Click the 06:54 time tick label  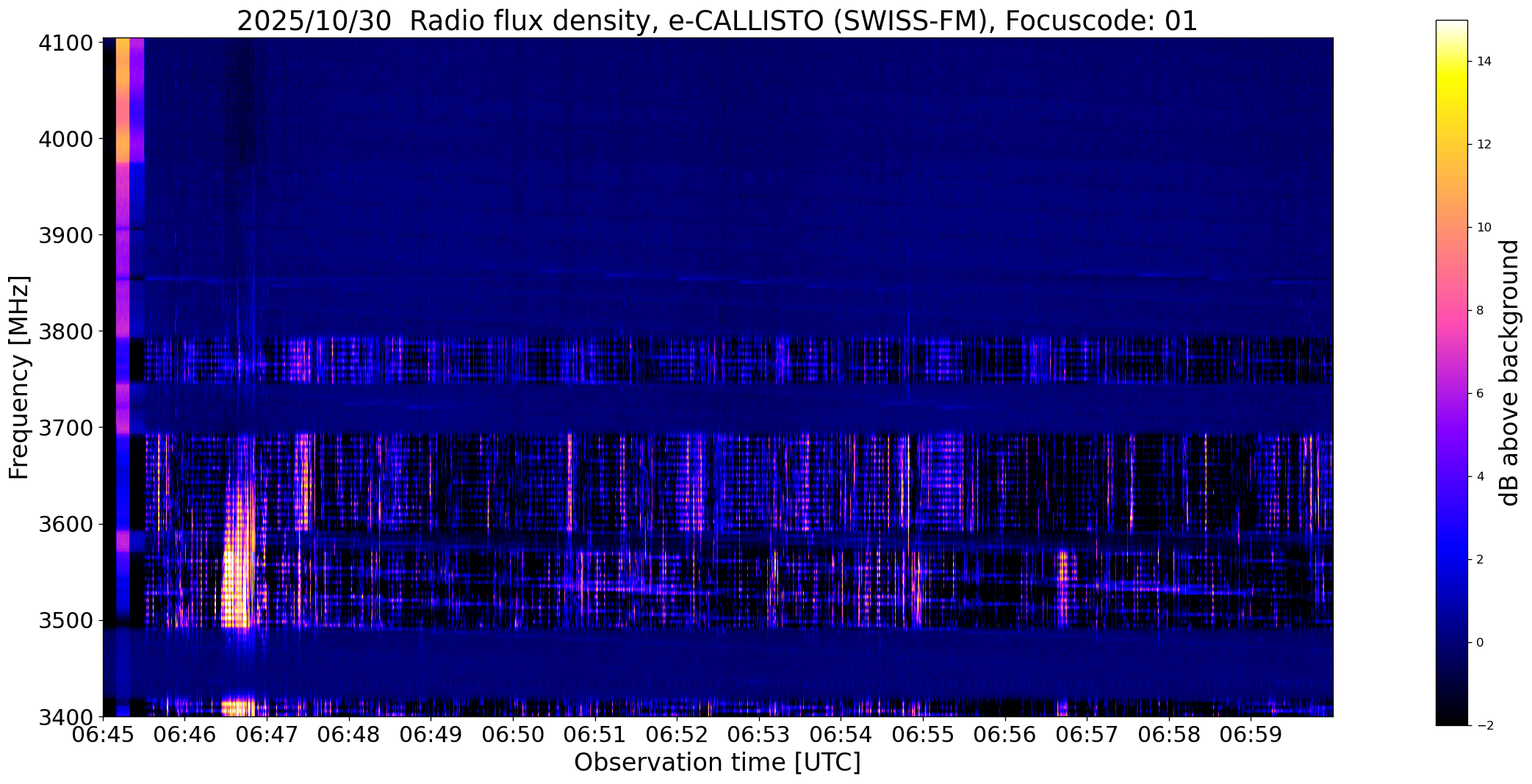[x=841, y=734]
